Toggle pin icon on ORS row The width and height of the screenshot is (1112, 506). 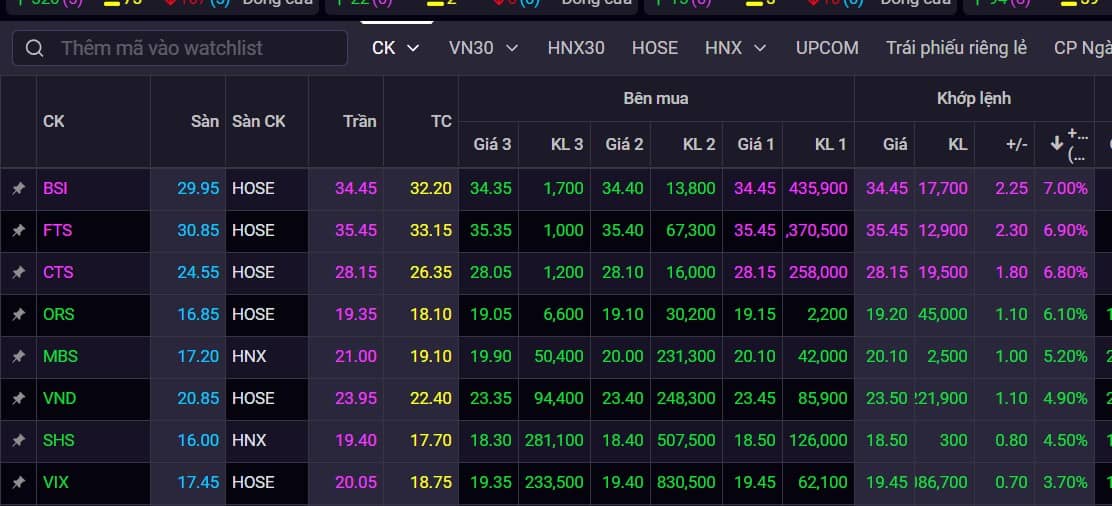point(18,314)
